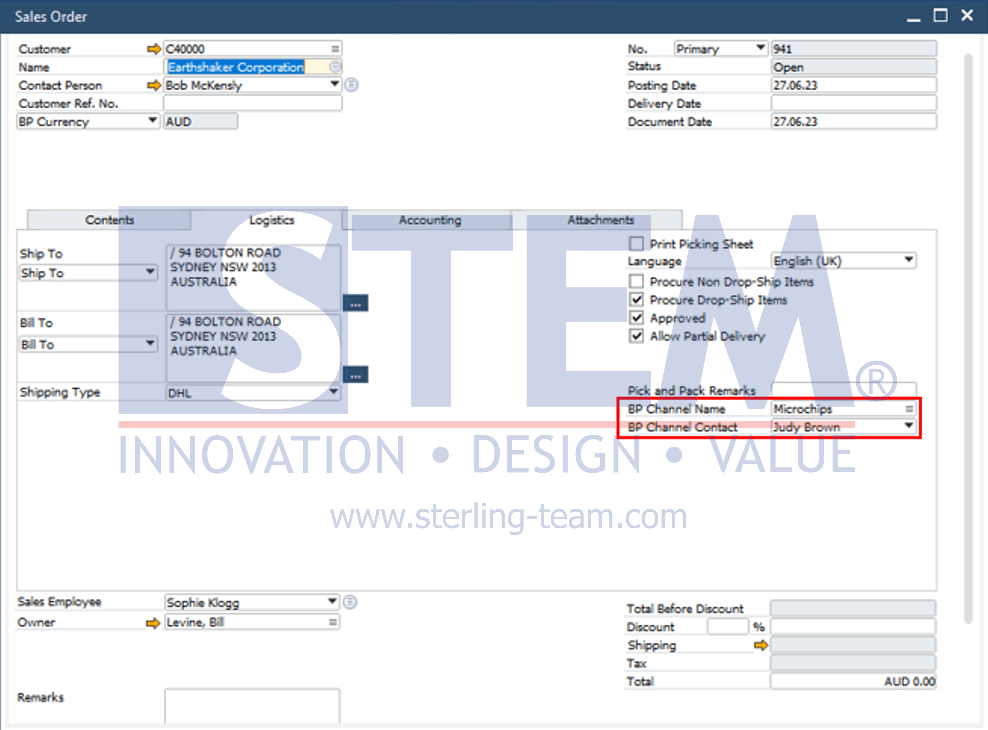Open the choose-from-list icon in BP Channel Name field
Image resolution: width=988 pixels, height=730 pixels.
[x=909, y=409]
